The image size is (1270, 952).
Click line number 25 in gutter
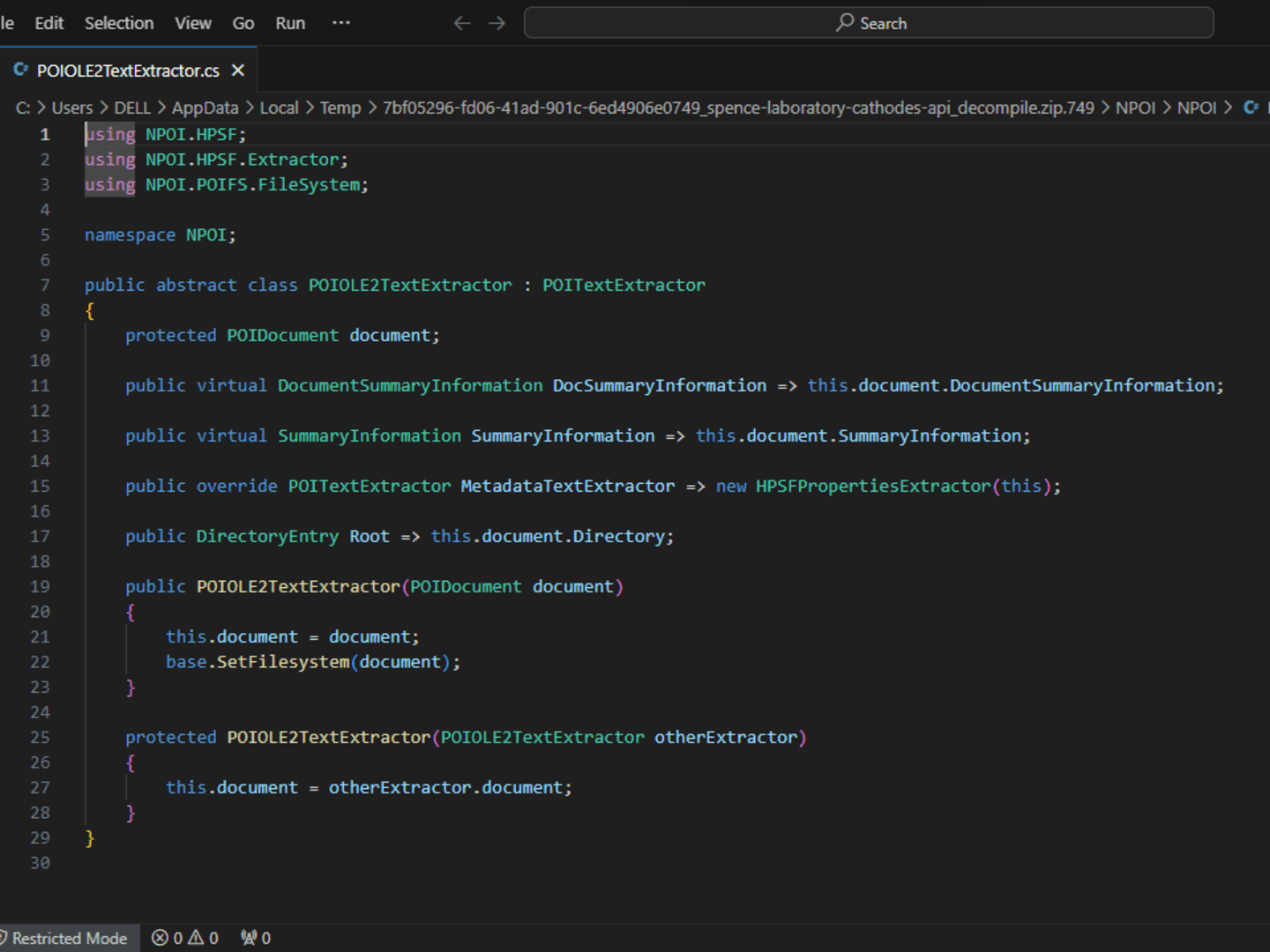click(41, 737)
